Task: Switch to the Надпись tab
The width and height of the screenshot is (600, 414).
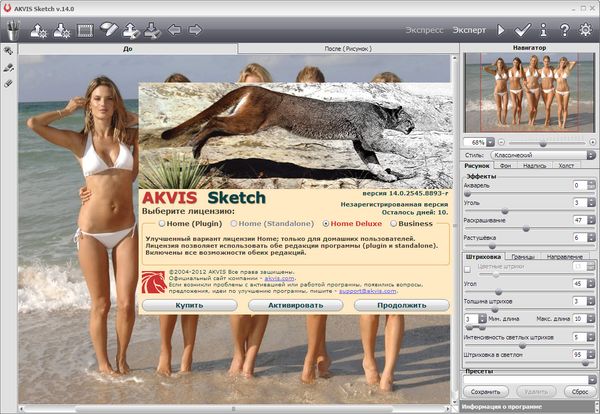Action: [x=535, y=166]
